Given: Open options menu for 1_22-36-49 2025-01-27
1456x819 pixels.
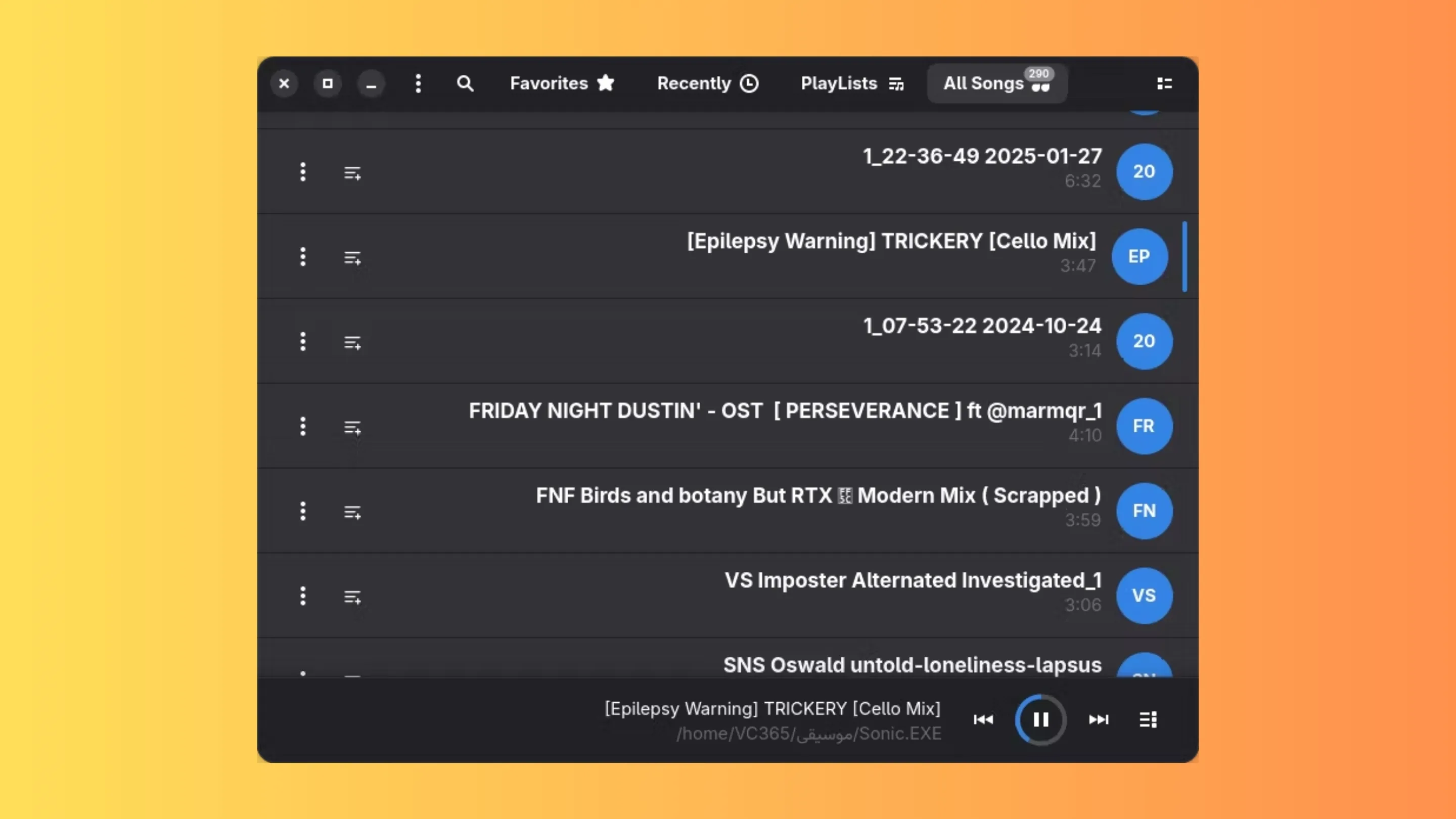Looking at the screenshot, I should point(303,172).
